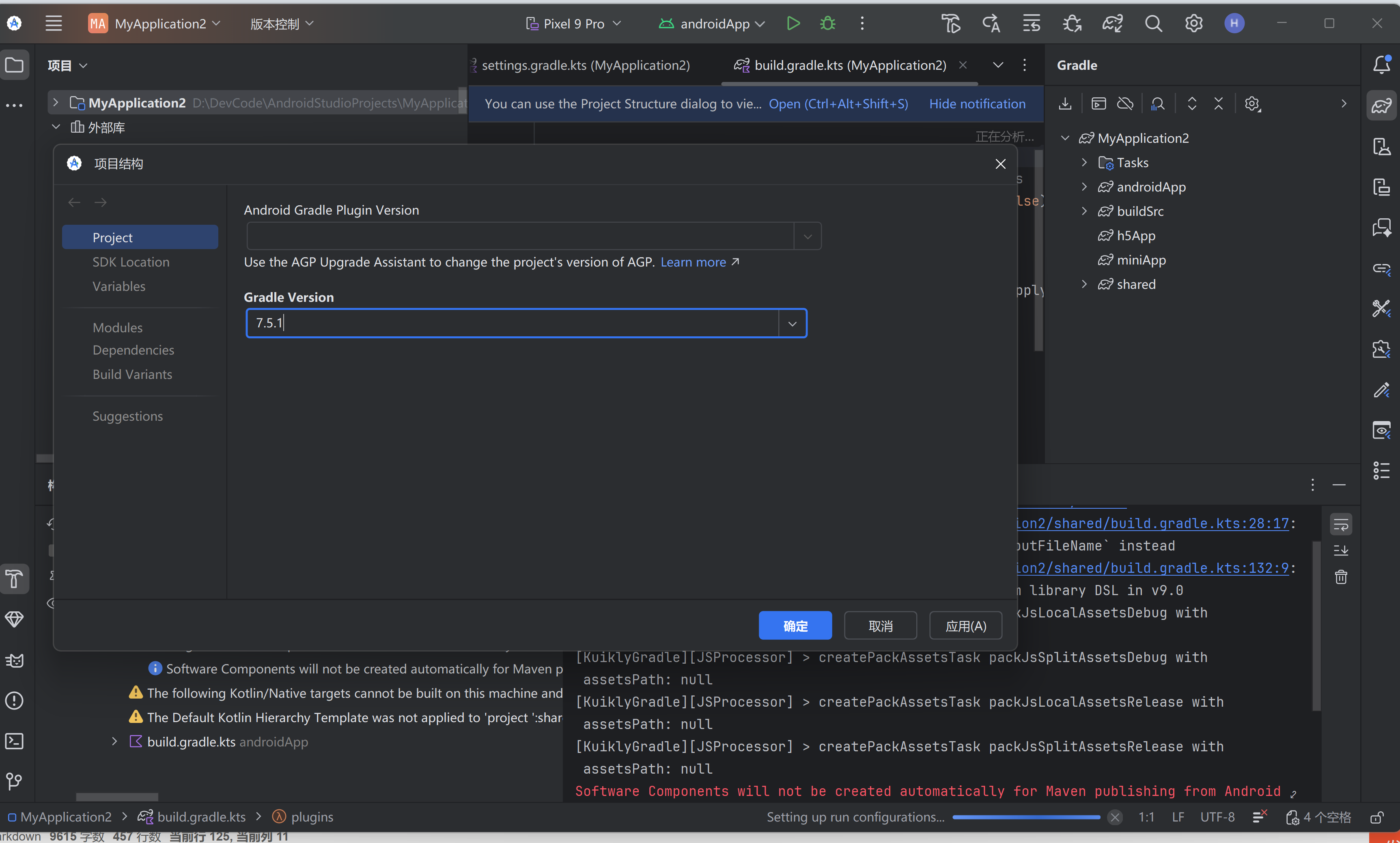Open the Pixel 9 Pro device dropdown
The width and height of the screenshot is (1400, 843).
[573, 23]
